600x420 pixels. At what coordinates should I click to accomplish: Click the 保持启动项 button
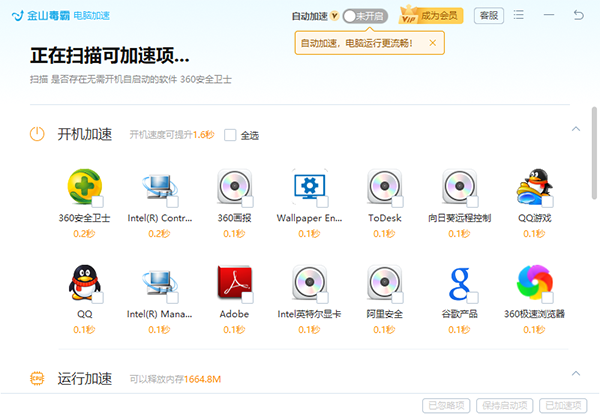click(x=505, y=405)
